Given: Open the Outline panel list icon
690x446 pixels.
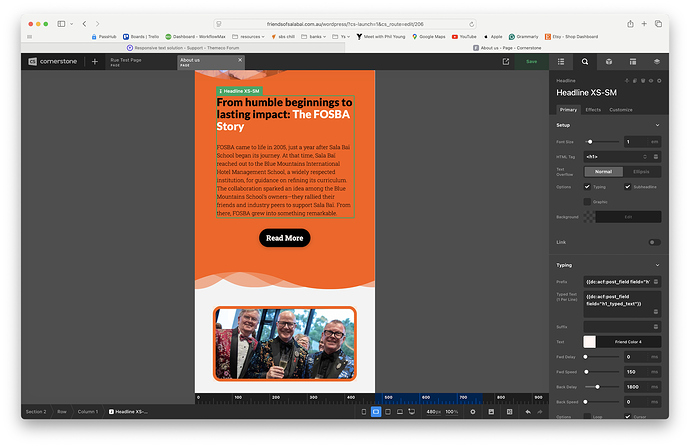Looking at the screenshot, I should tap(561, 62).
